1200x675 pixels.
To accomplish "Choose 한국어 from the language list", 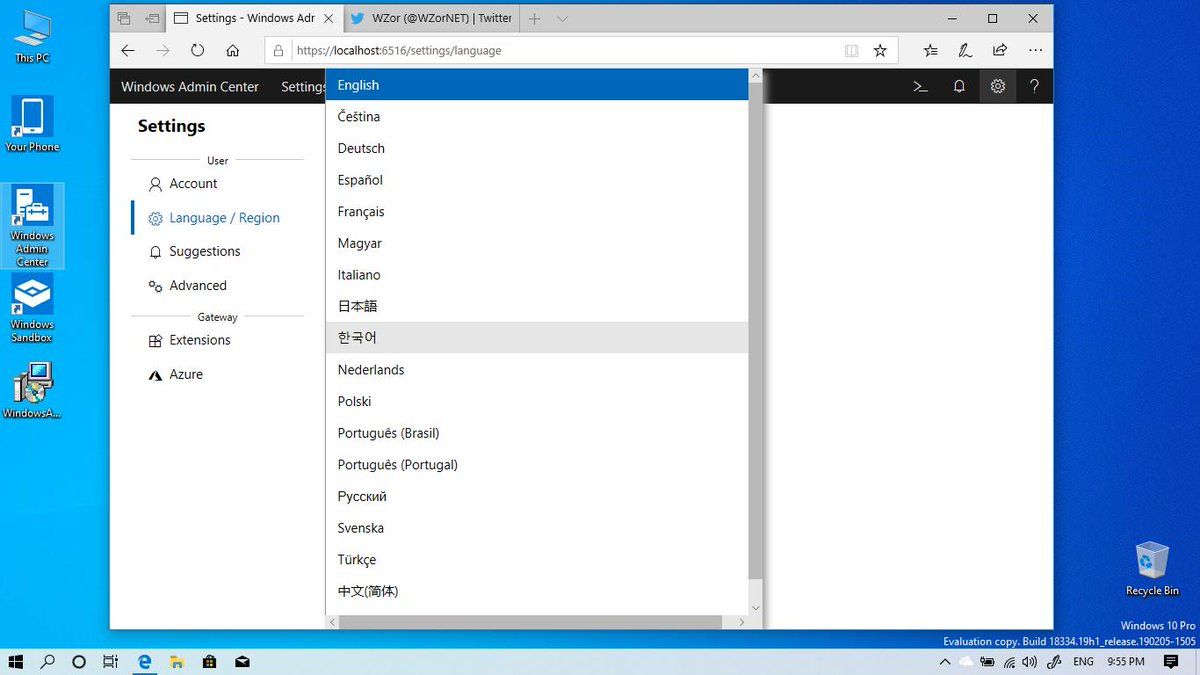I will coord(537,338).
